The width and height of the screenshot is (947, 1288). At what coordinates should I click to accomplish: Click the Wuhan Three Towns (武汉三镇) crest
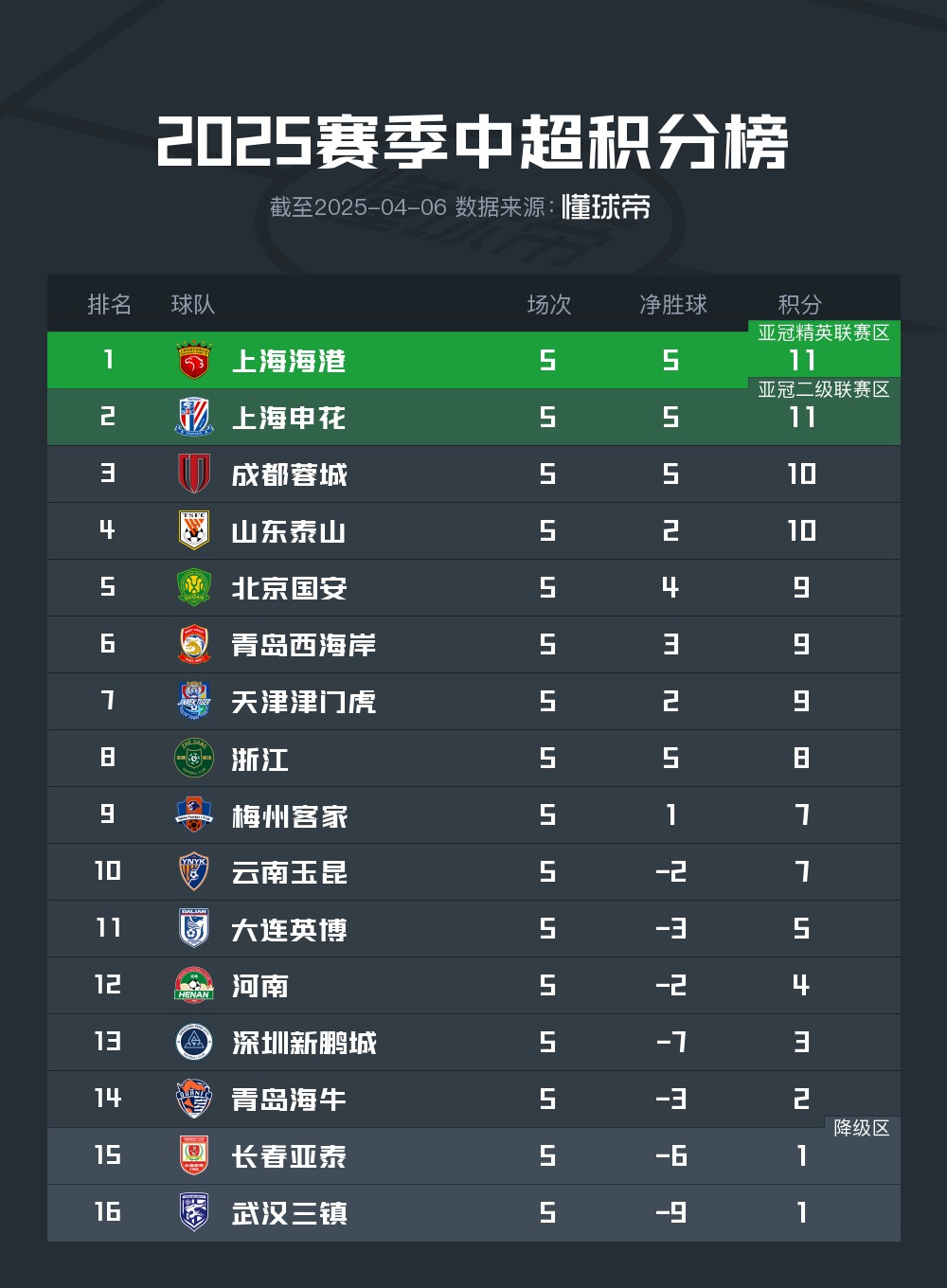click(x=194, y=1212)
